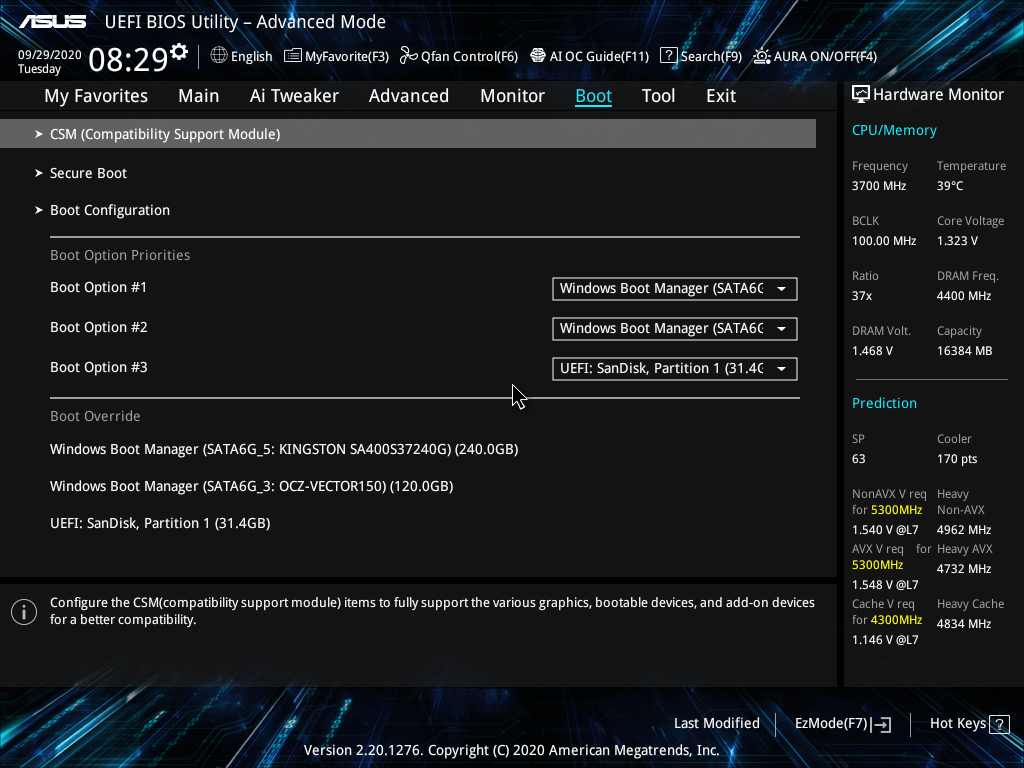Image resolution: width=1024 pixels, height=768 pixels.
Task: Click the Boot Option #2 label
Action: click(99, 327)
